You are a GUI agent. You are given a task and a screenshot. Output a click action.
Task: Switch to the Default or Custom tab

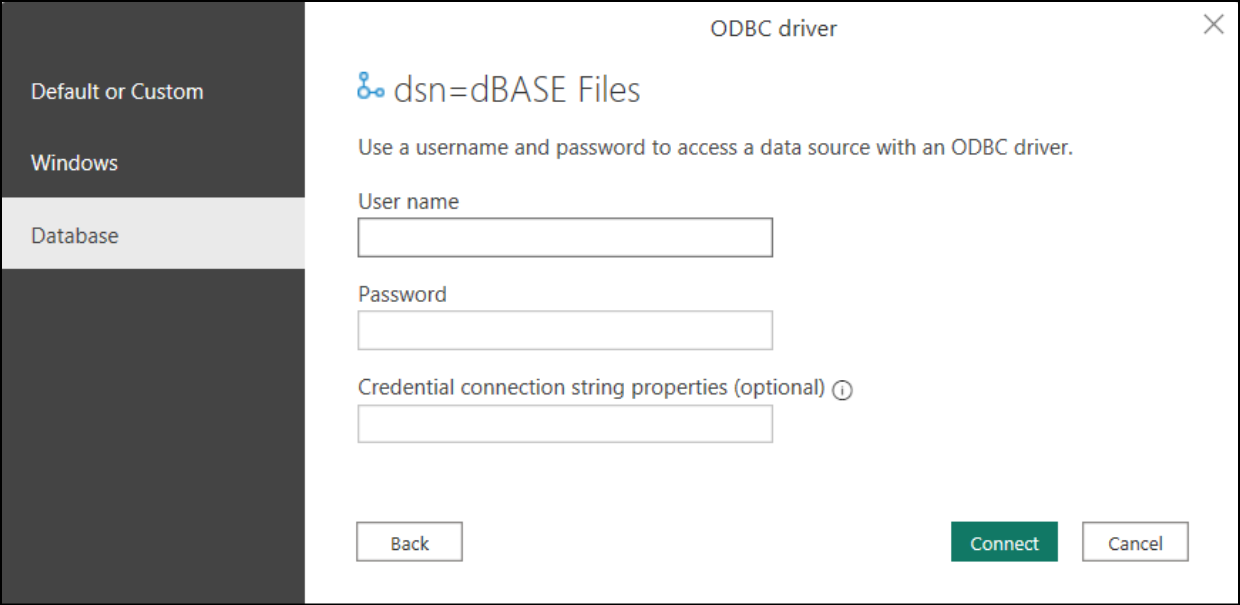[117, 92]
